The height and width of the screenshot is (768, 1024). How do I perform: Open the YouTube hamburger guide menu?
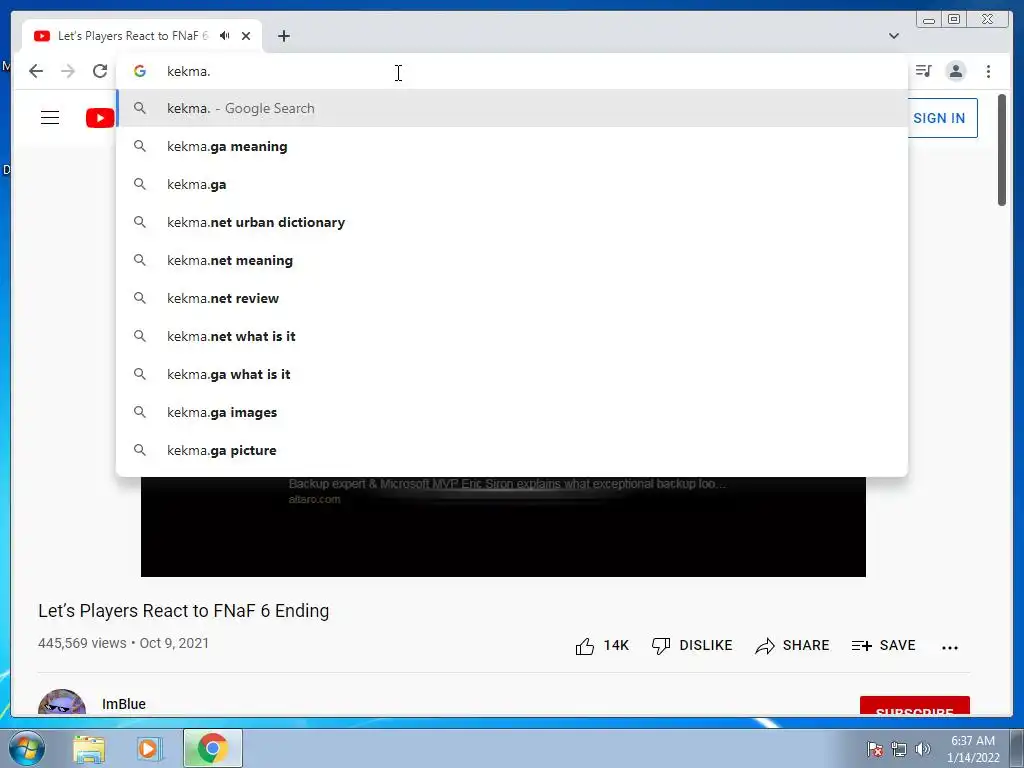(x=50, y=118)
